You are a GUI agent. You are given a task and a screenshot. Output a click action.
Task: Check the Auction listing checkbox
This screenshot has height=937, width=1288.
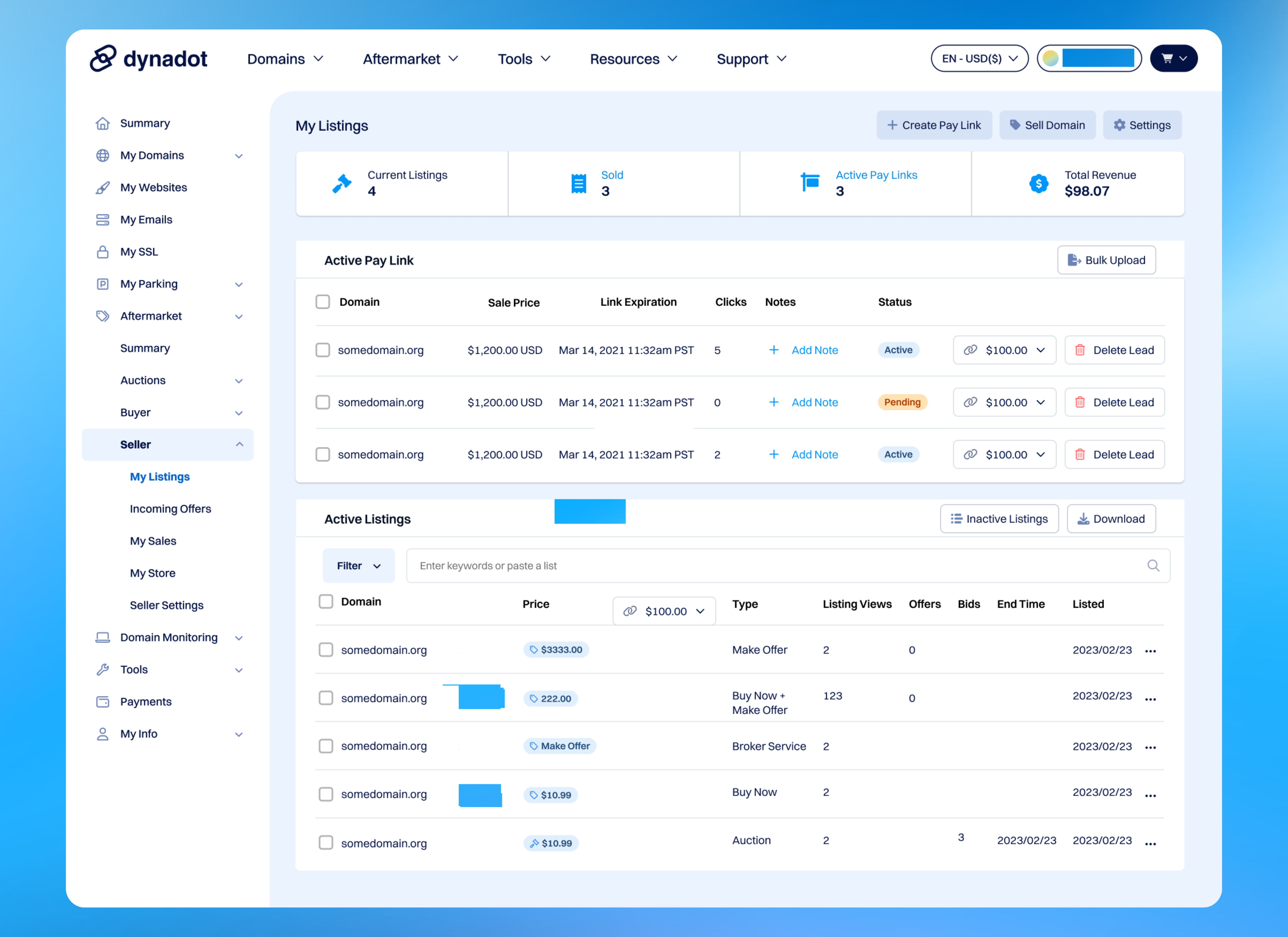tap(326, 843)
